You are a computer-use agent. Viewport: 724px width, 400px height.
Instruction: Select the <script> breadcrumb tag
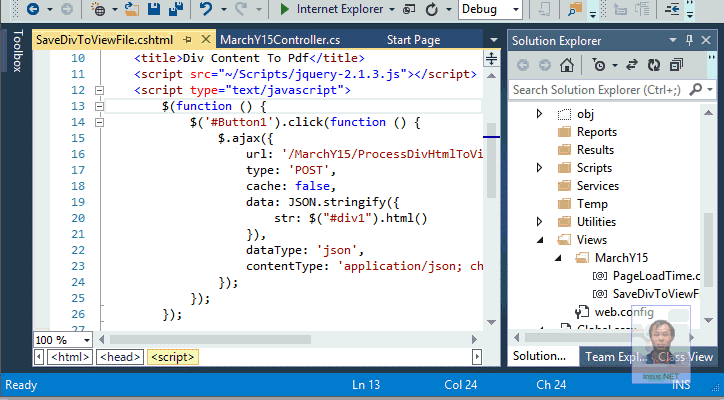(x=173, y=357)
